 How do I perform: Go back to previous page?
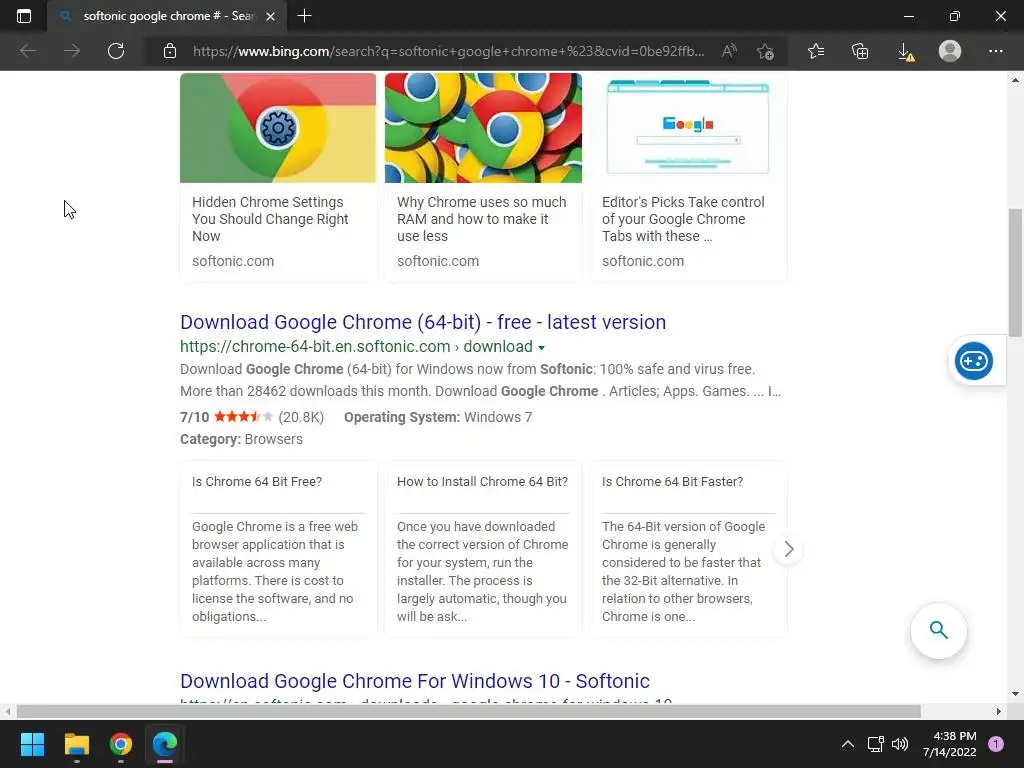(28, 51)
